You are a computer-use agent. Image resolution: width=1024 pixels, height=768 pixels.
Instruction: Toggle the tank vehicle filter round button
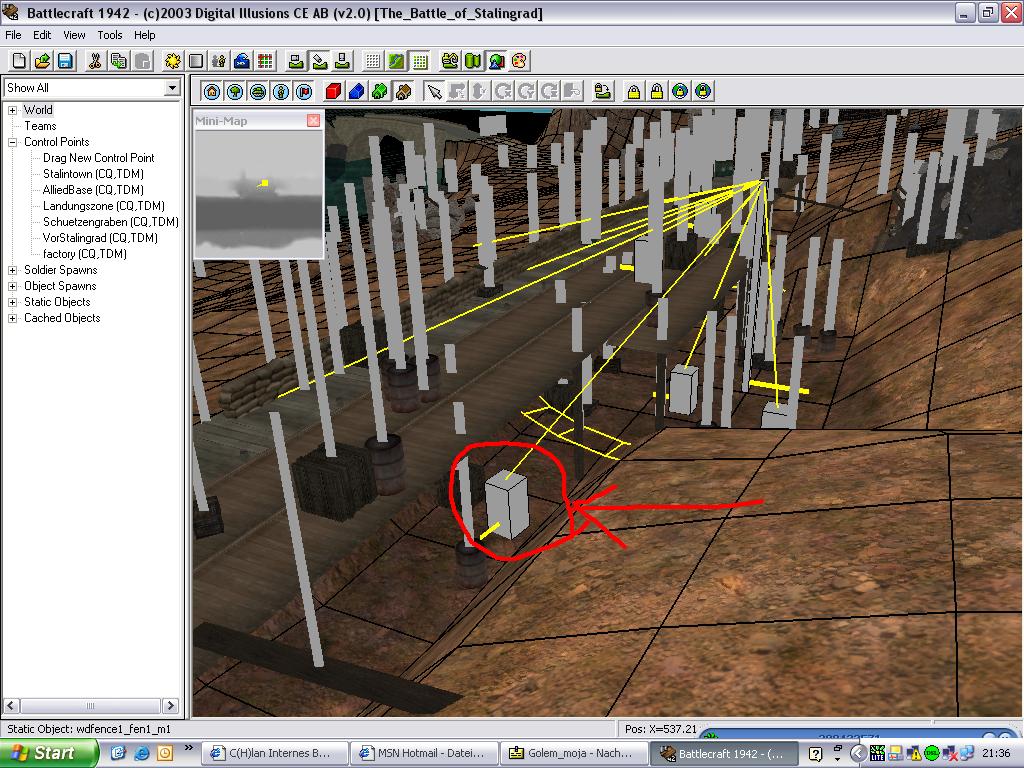[258, 91]
